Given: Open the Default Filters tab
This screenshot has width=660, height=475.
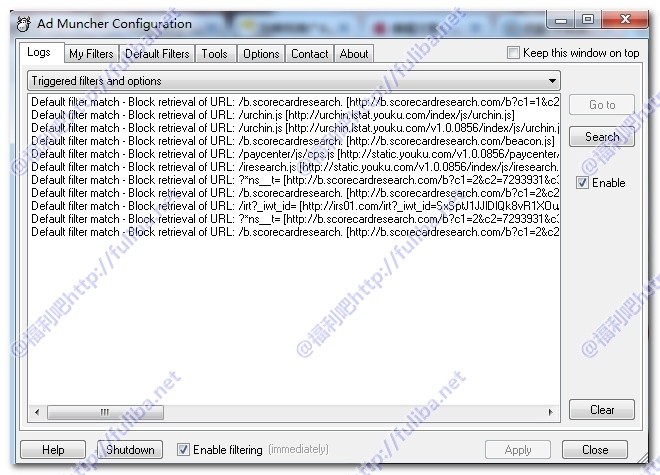Looking at the screenshot, I should tap(157, 54).
